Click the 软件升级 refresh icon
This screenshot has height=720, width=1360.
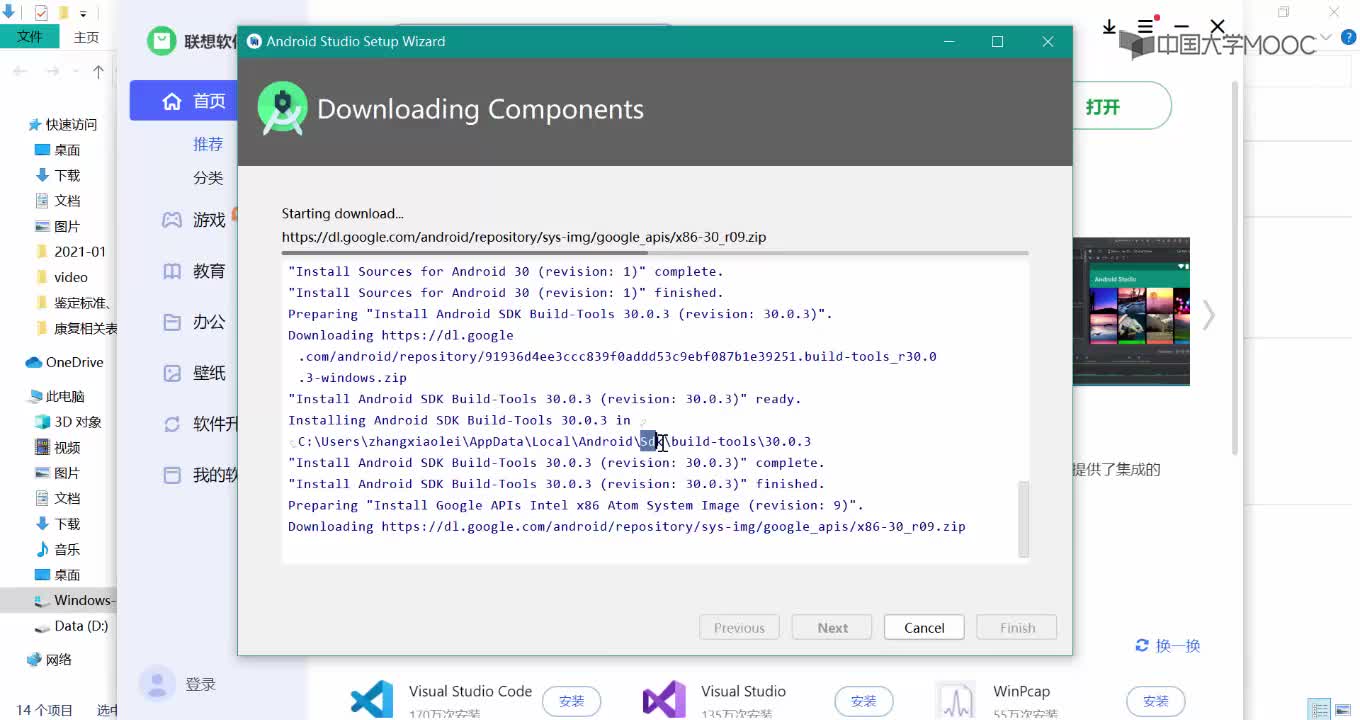[x=172, y=424]
